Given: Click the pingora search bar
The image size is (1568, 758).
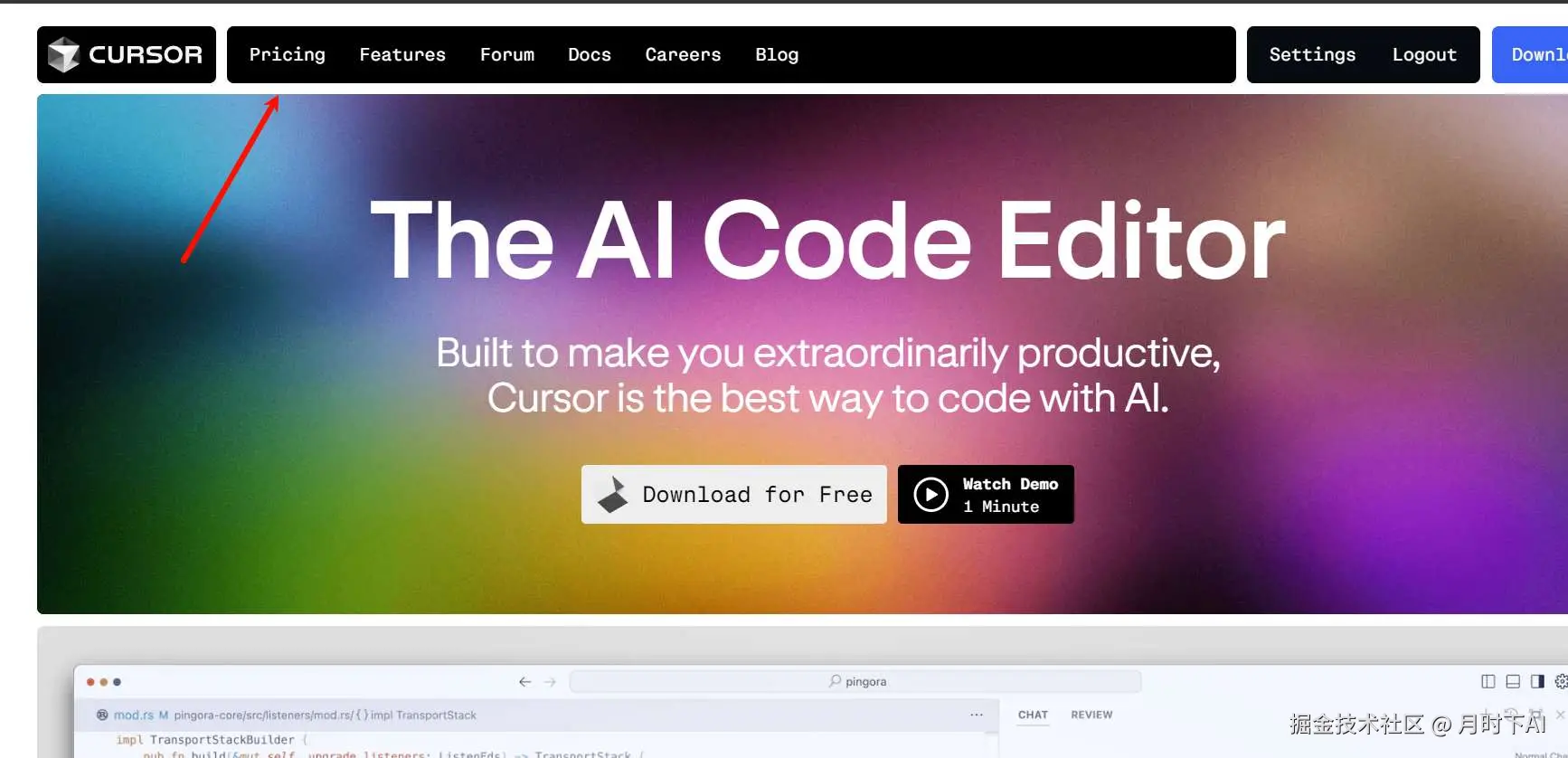Looking at the screenshot, I should coord(855,681).
